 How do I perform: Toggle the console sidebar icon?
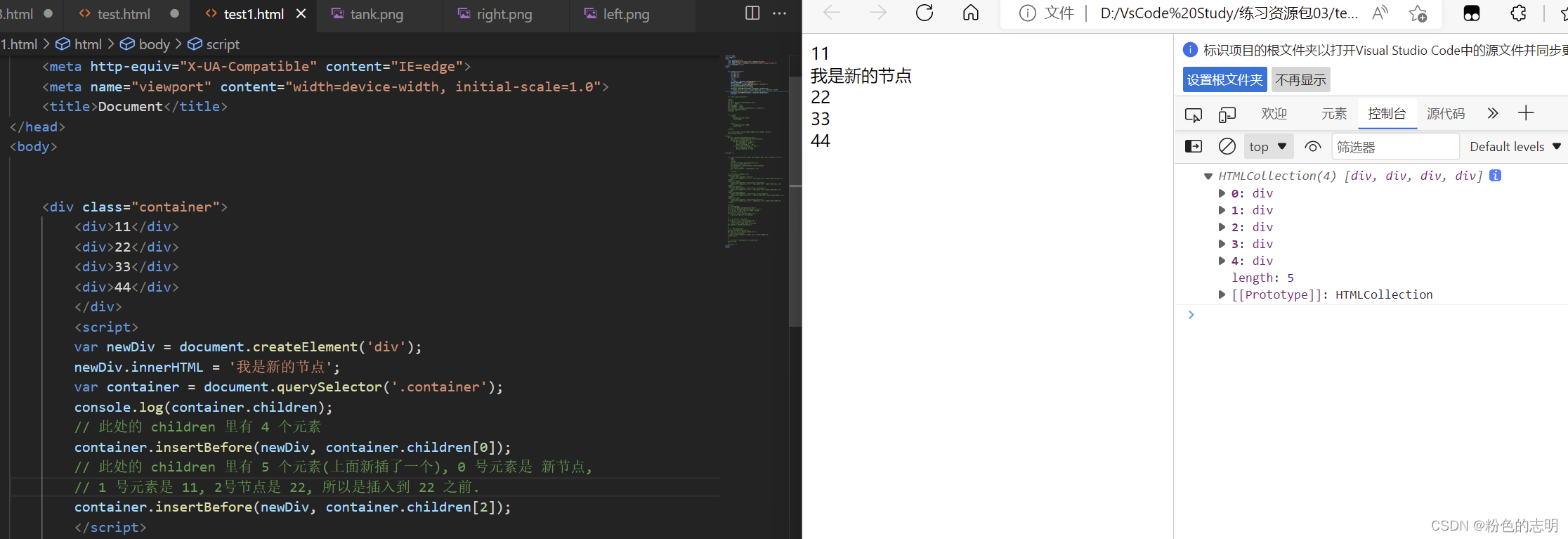tap(1194, 146)
